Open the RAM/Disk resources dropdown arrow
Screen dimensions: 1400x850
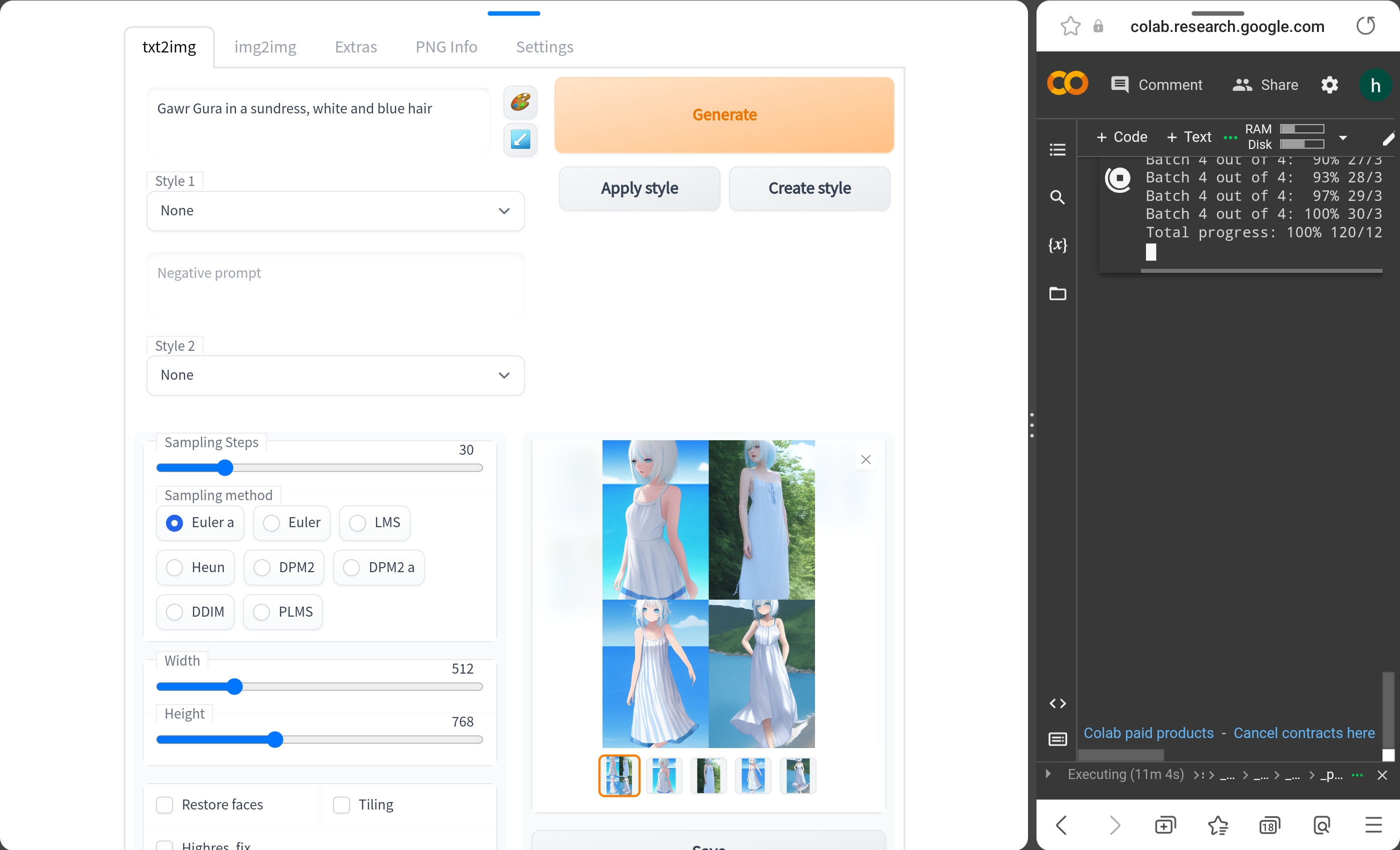click(1343, 137)
